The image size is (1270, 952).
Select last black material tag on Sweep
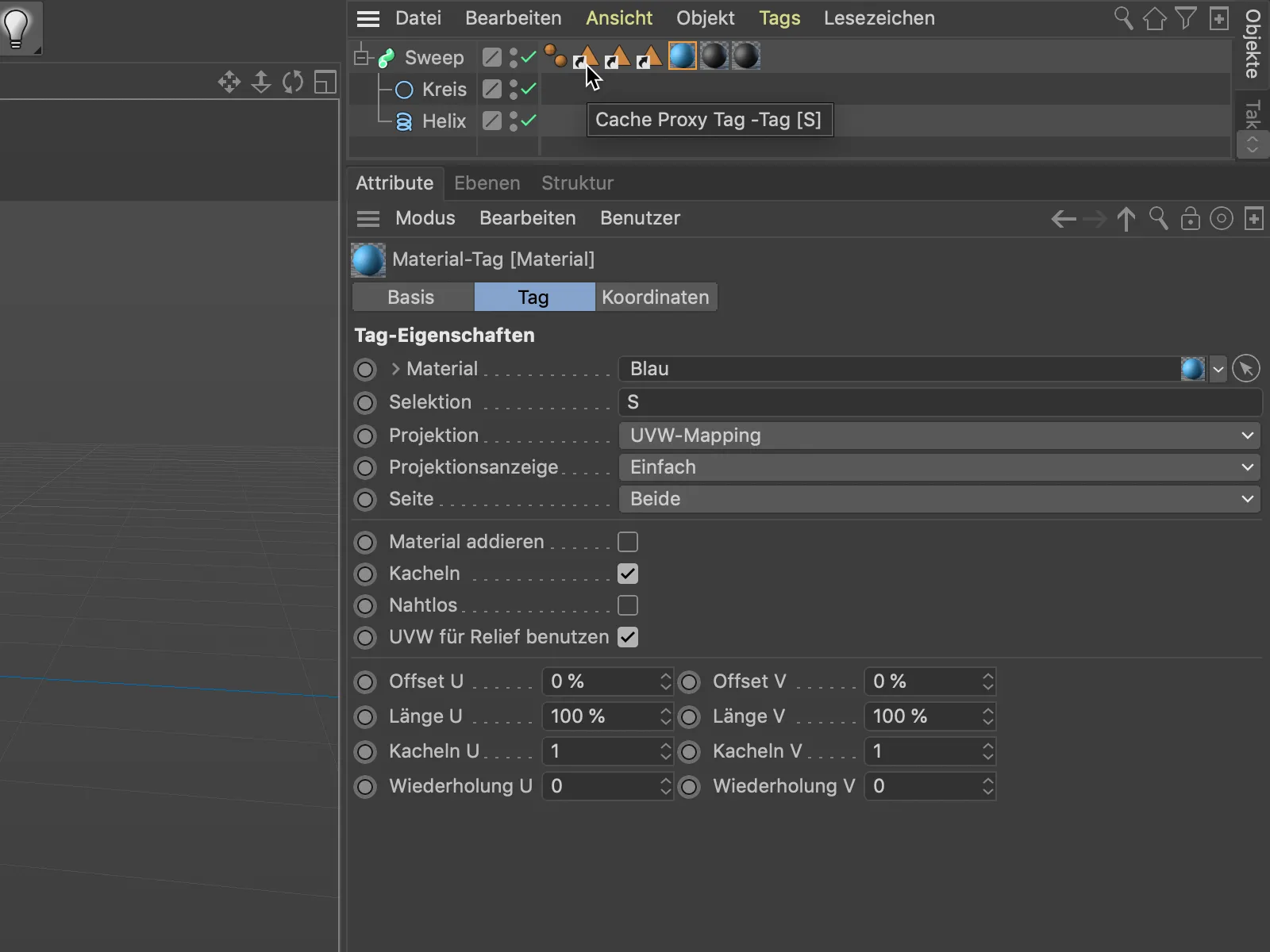746,56
